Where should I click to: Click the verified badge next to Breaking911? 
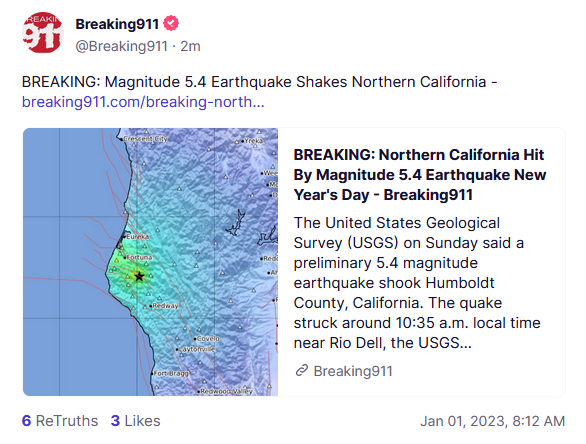171,24
